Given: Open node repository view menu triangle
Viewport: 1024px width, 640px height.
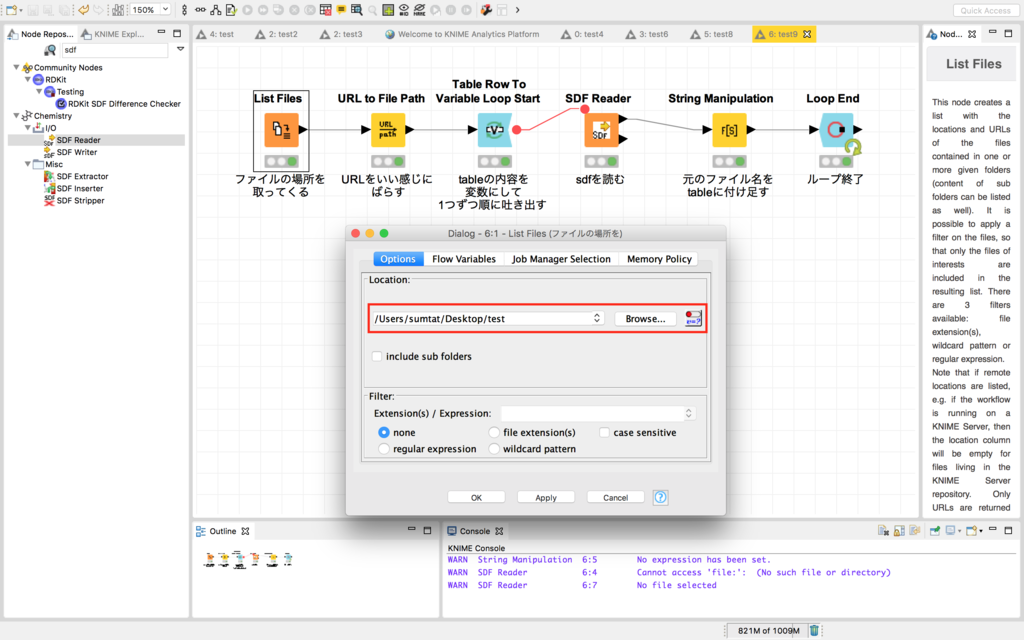Looking at the screenshot, I should [180, 49].
